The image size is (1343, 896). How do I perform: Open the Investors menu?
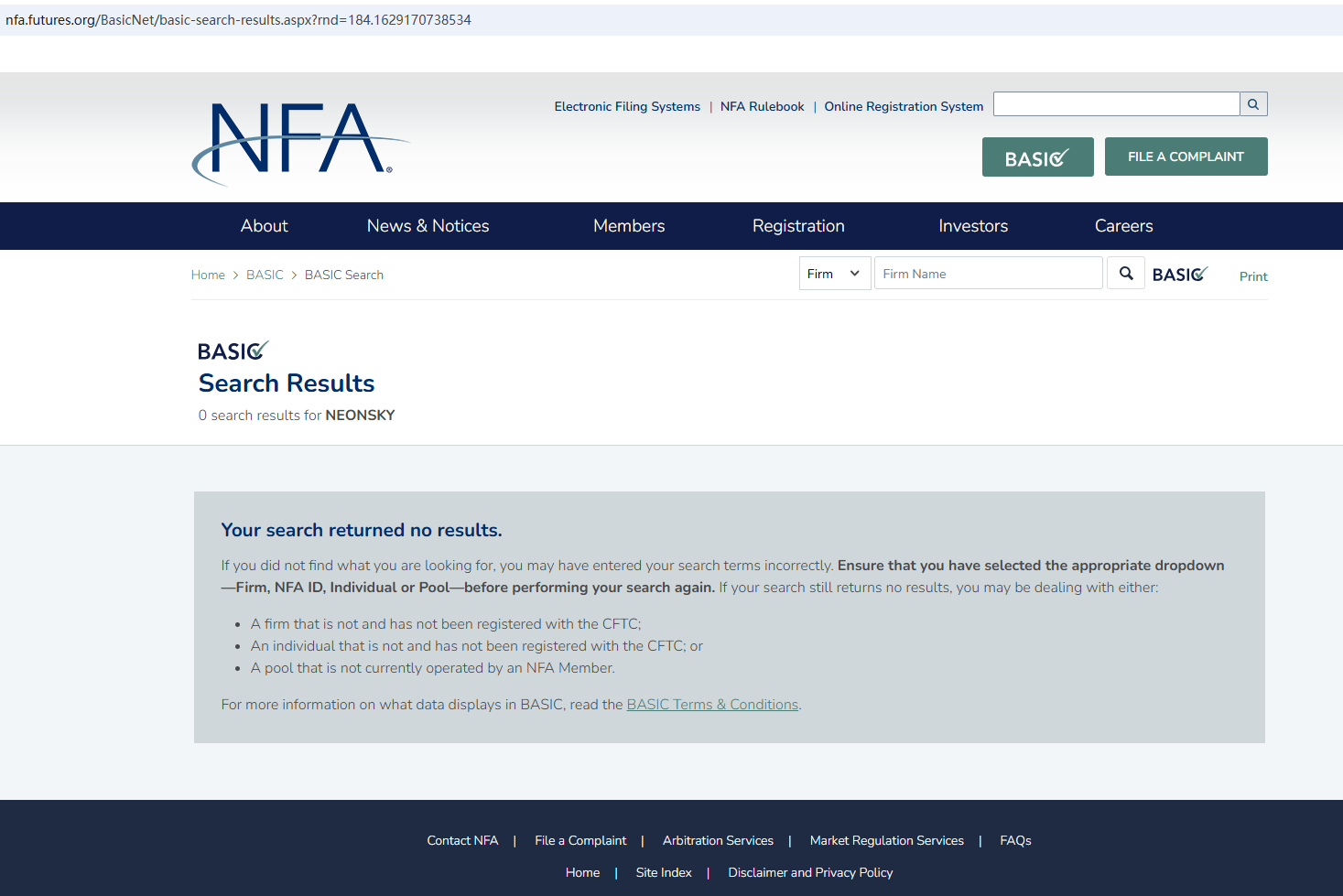point(973,226)
